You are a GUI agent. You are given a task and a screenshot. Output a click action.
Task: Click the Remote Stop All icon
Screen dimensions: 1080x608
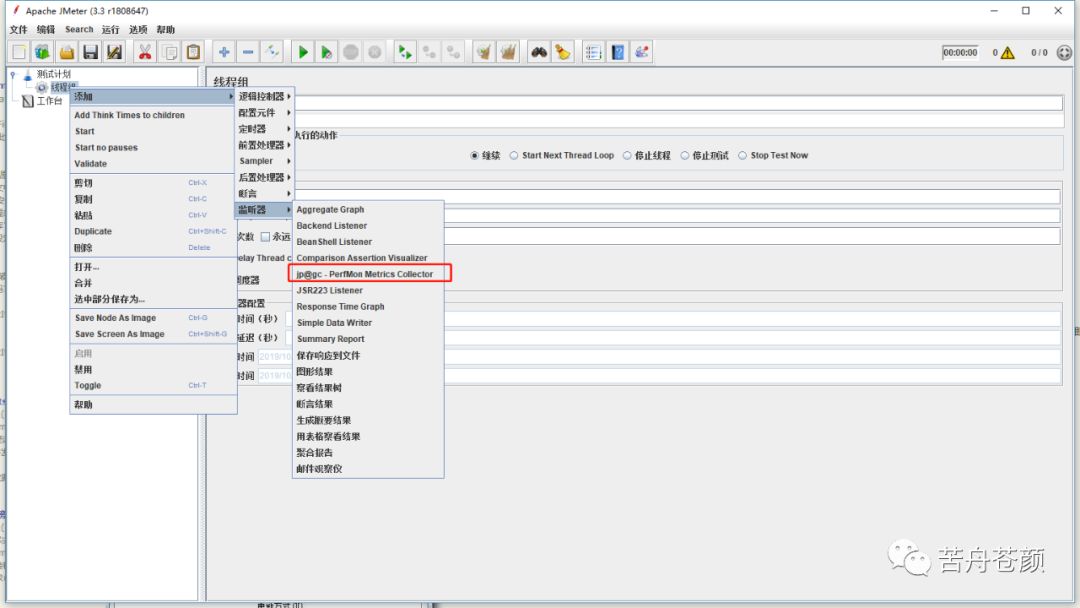(x=429, y=52)
